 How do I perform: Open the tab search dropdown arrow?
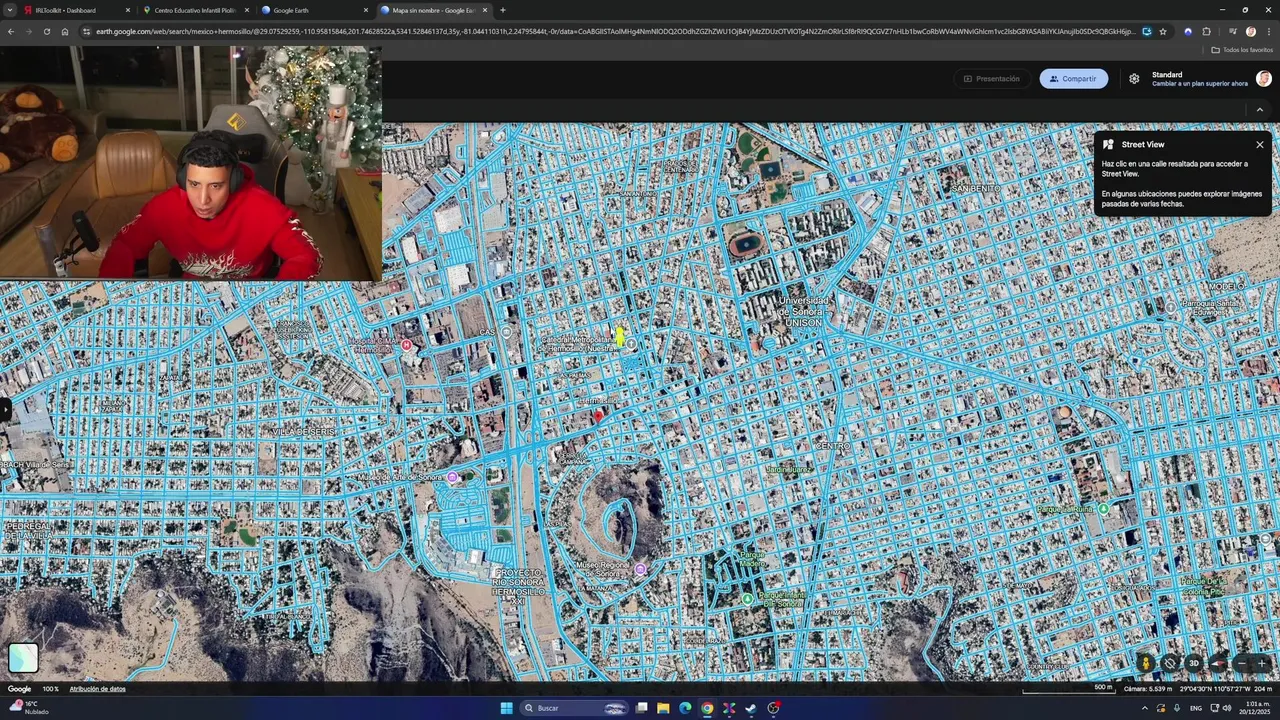pyautogui.click(x=10, y=10)
